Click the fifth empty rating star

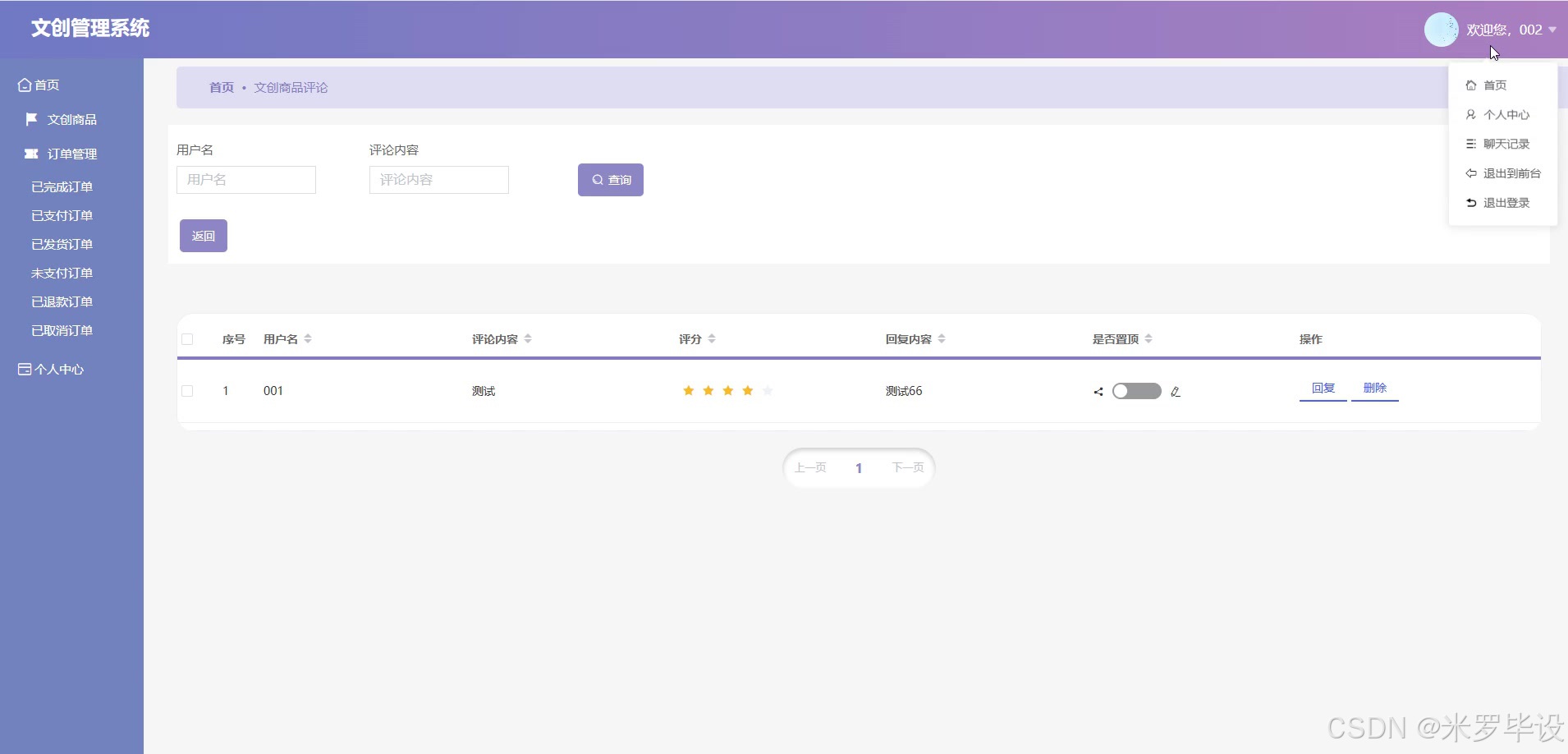tap(768, 391)
